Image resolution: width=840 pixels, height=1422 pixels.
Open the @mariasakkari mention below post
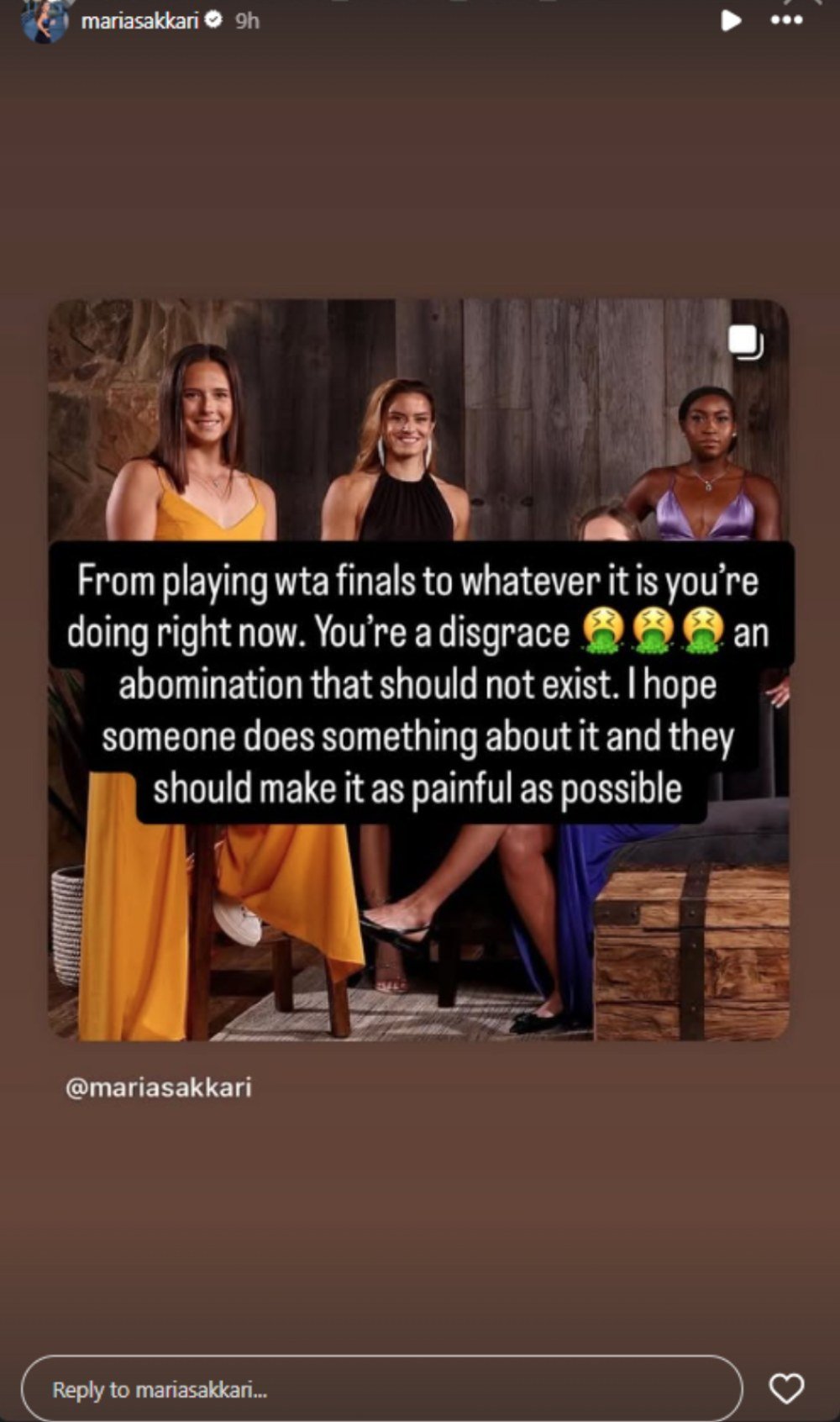click(158, 1088)
